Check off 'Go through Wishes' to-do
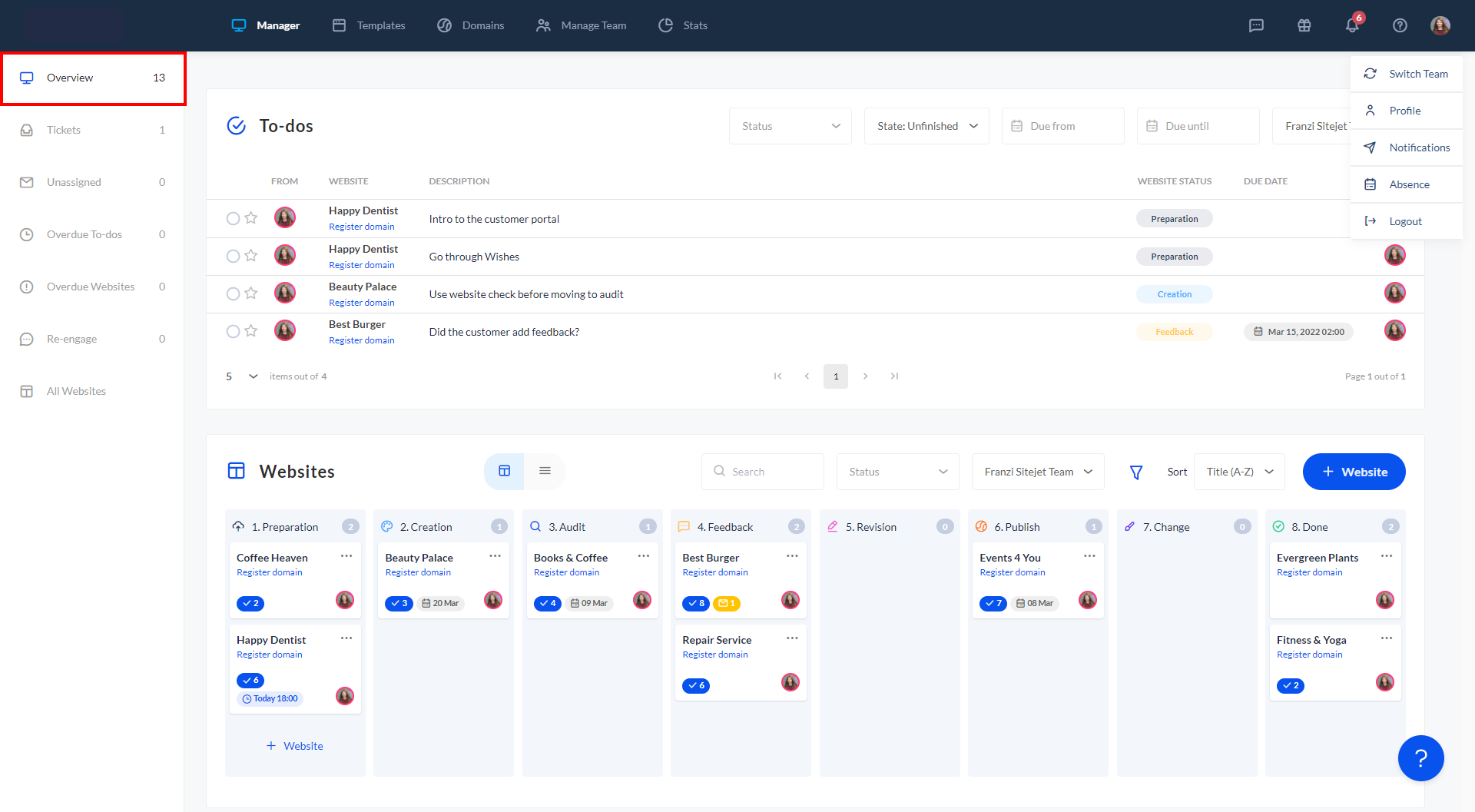 pyautogui.click(x=233, y=256)
